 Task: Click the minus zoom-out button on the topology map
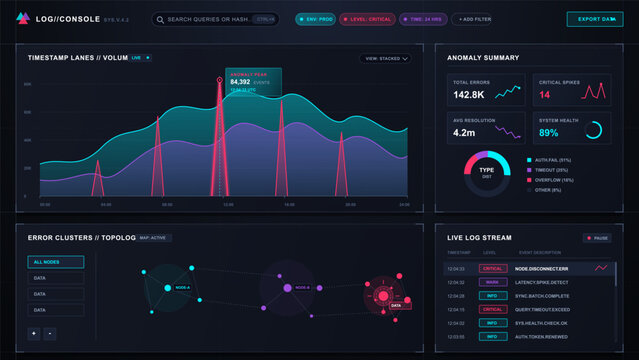click(x=50, y=333)
